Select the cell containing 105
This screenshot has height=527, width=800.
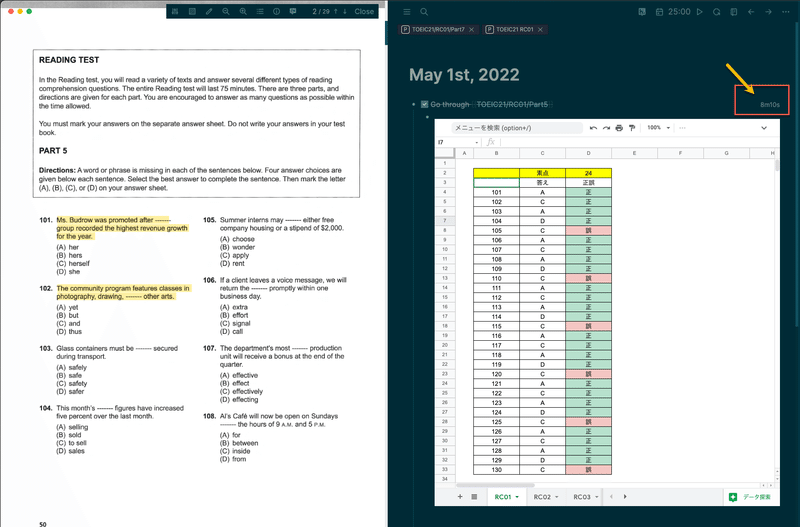pyautogui.click(x=496, y=231)
